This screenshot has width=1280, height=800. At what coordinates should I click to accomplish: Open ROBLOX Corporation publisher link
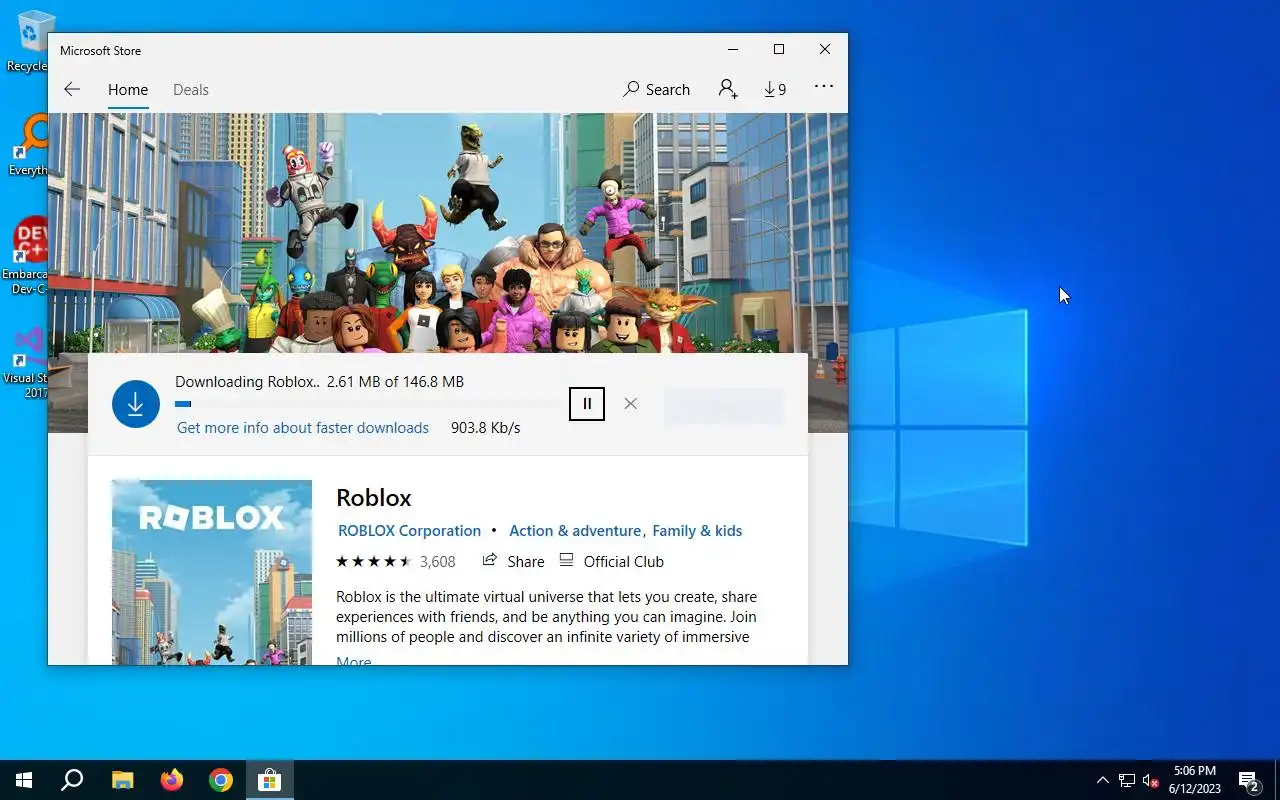click(409, 531)
